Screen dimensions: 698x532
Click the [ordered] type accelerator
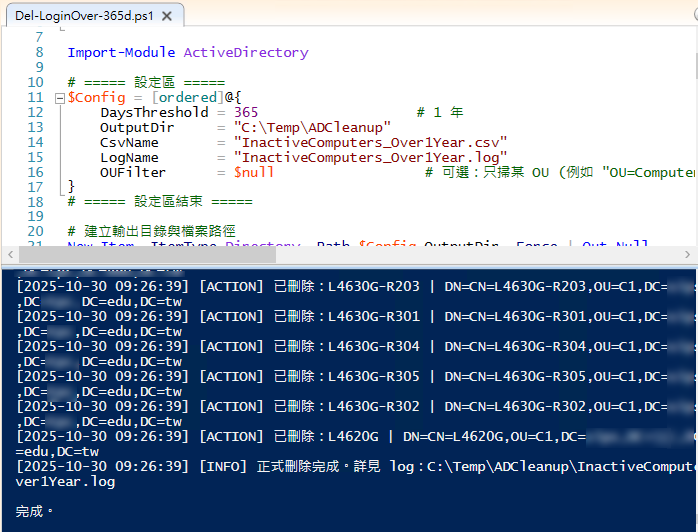(x=189, y=97)
